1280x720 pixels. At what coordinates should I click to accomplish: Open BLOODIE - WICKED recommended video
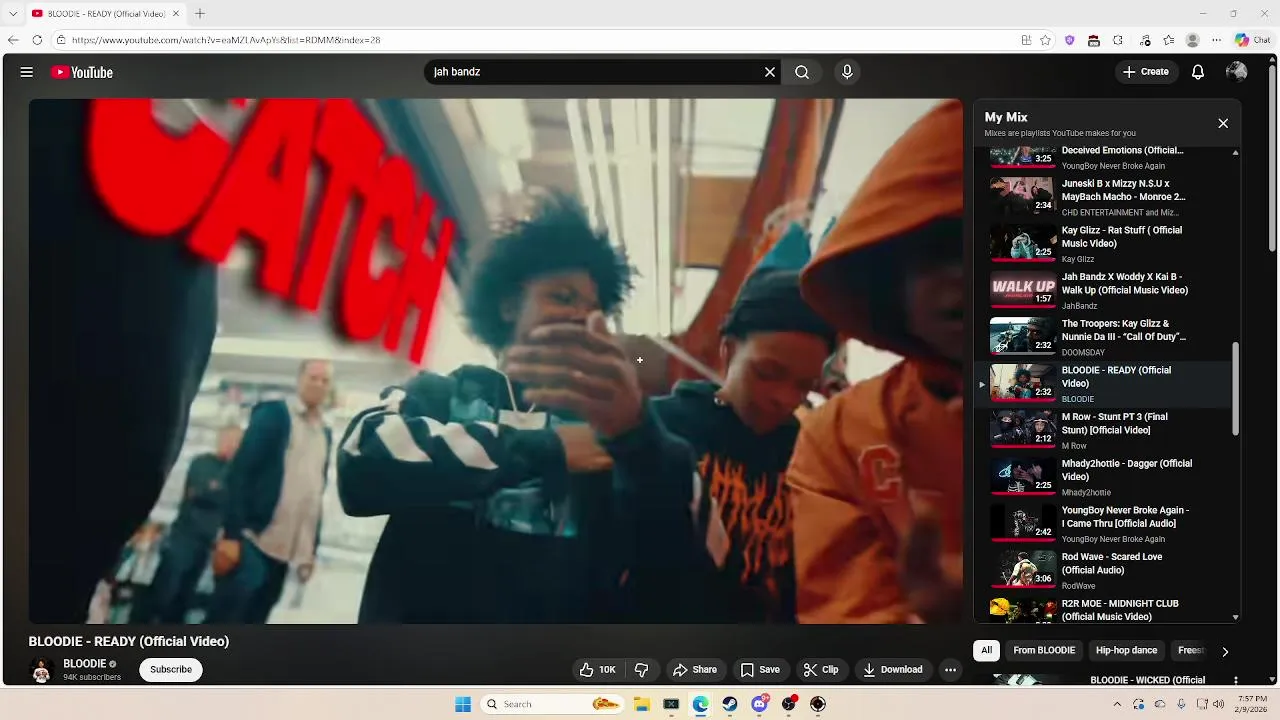[x=1147, y=681]
